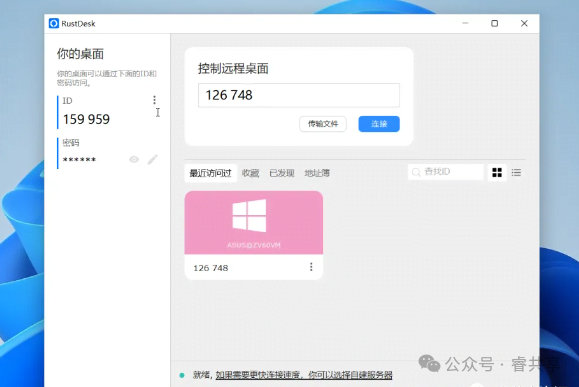The image size is (579, 387).
Task: Click into the 查找ID search box
Action: pos(446,172)
